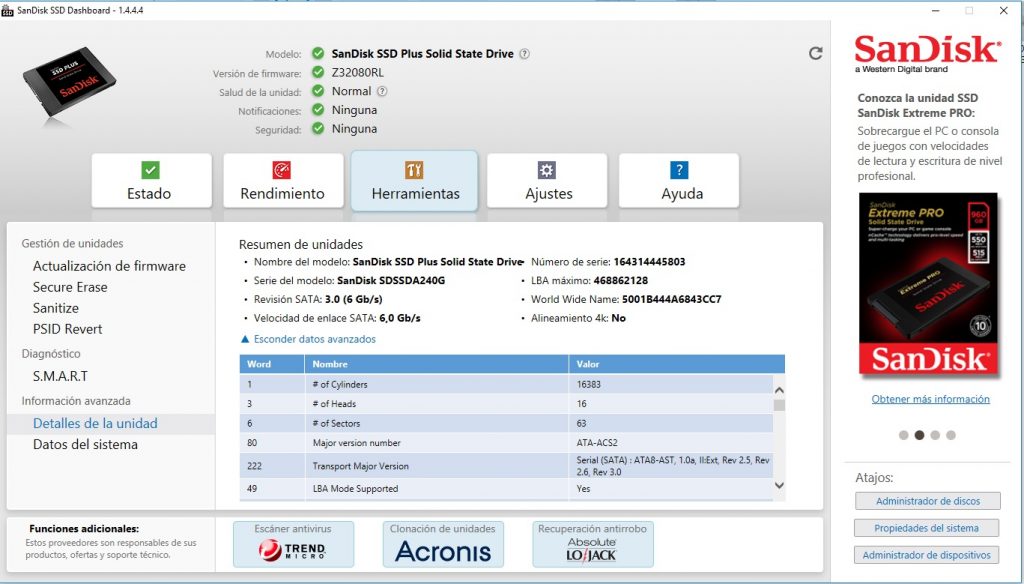Click the Valor column header
Screen dimensions: 1024x584
click(677, 364)
